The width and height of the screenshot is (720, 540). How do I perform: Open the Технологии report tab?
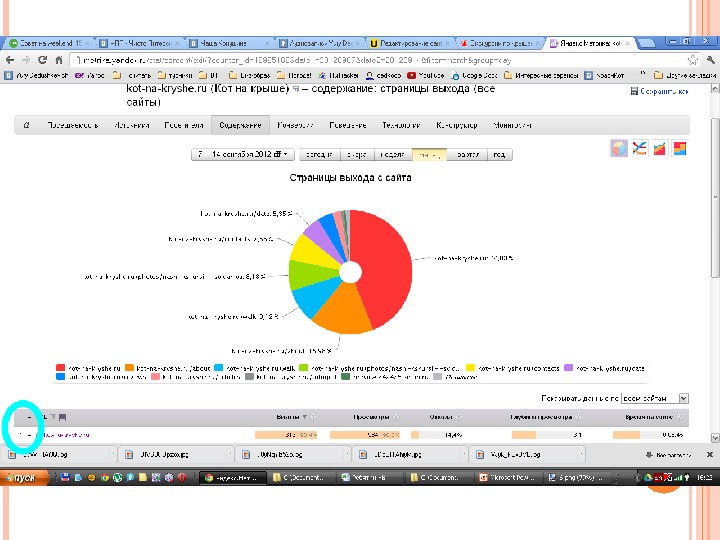(401, 125)
